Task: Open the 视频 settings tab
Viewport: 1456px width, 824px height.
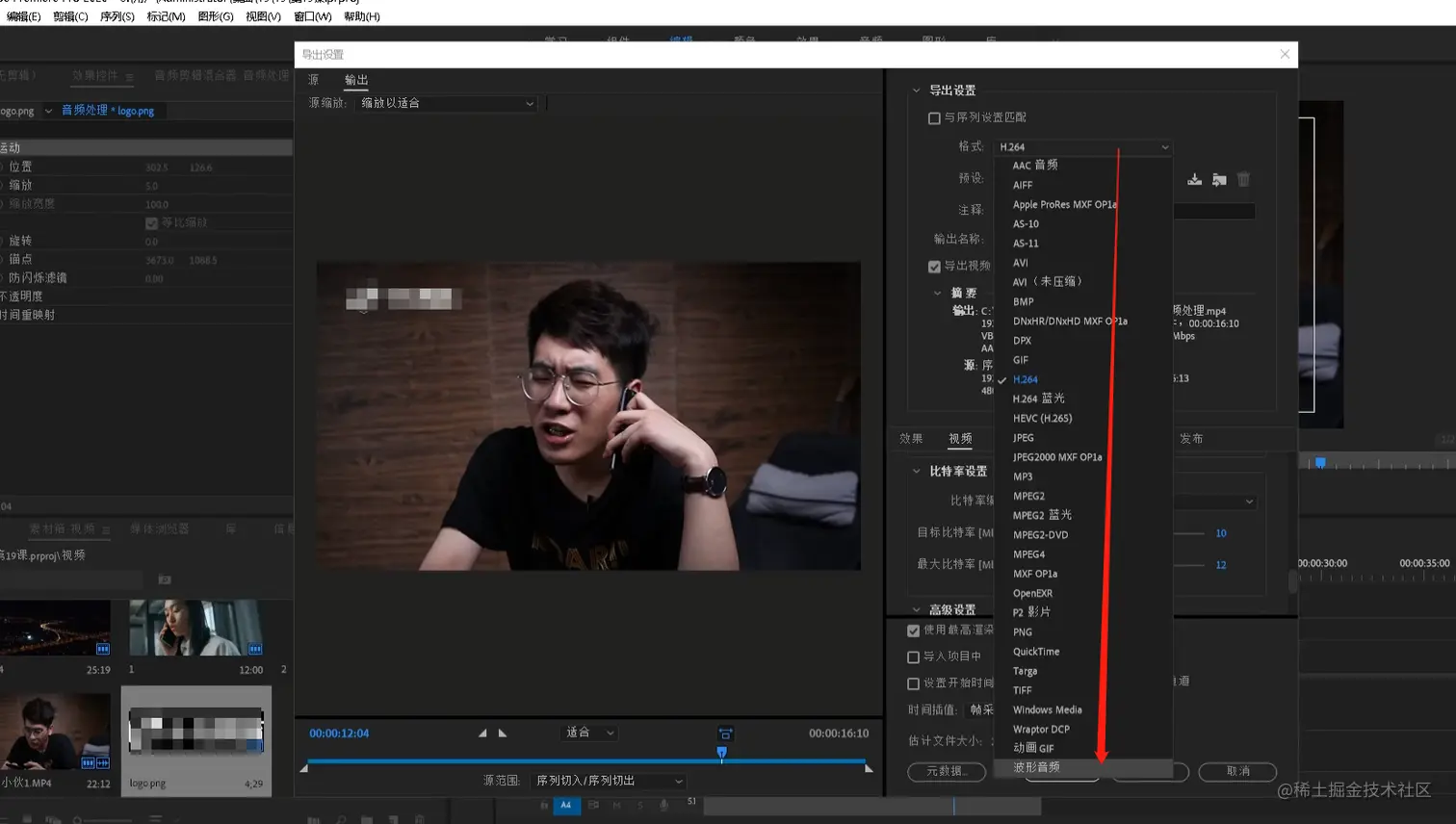Action: 960,439
